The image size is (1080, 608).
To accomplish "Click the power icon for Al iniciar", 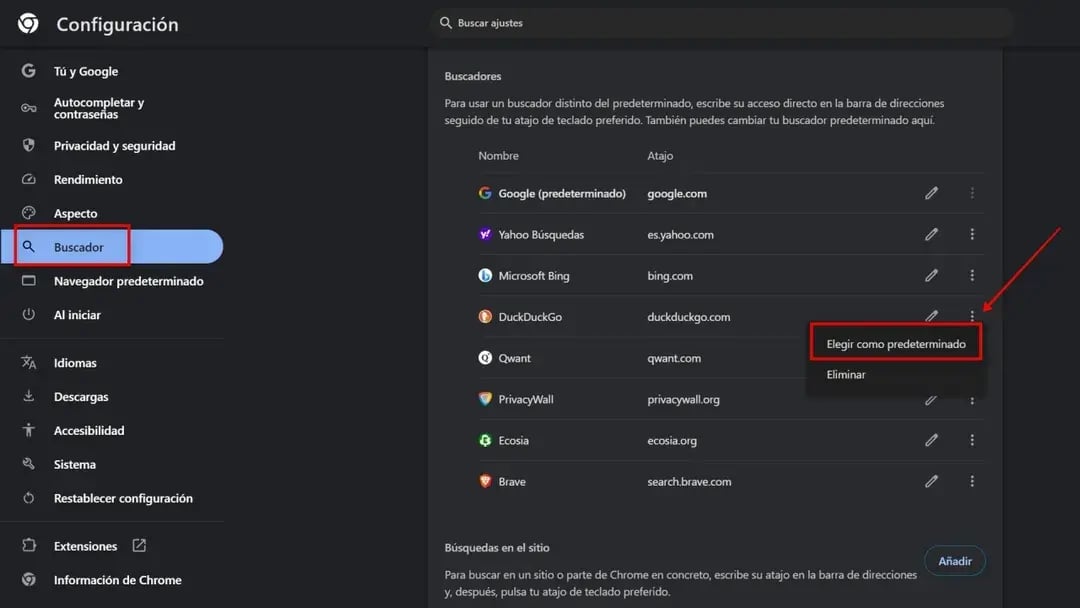I will (28, 314).
